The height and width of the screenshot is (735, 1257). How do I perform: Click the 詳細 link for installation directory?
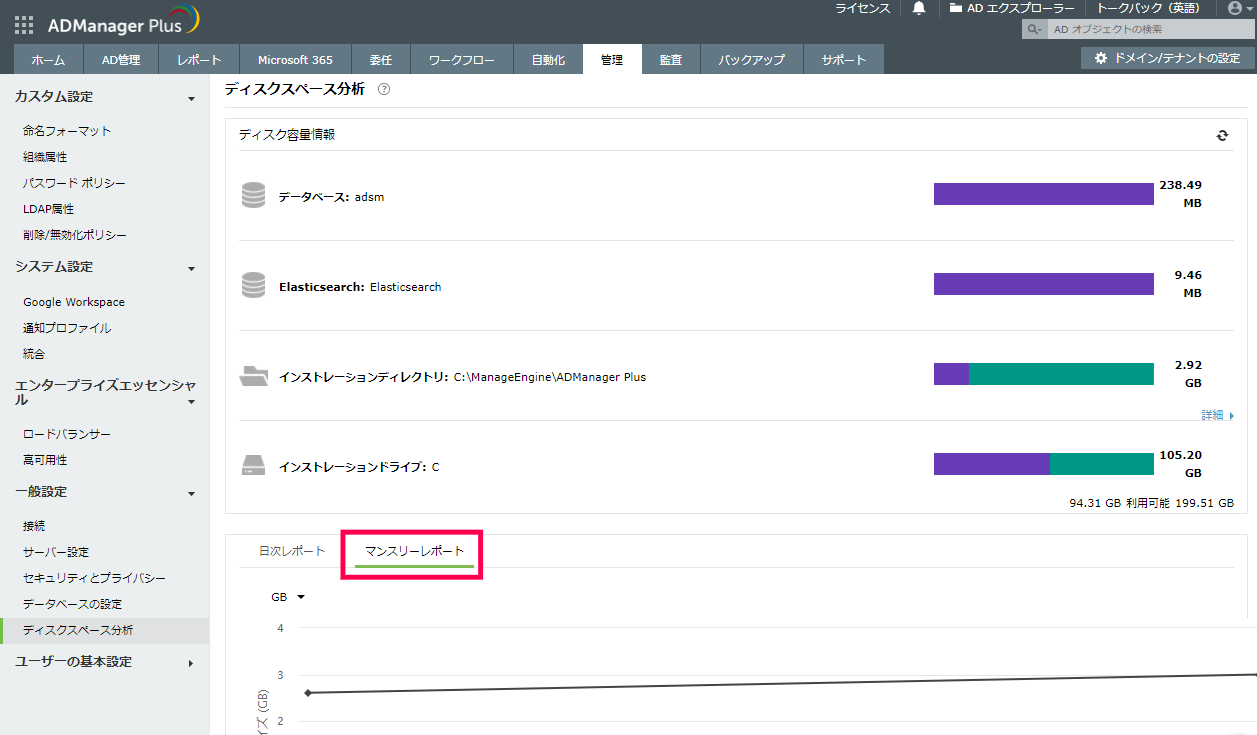(1217, 415)
